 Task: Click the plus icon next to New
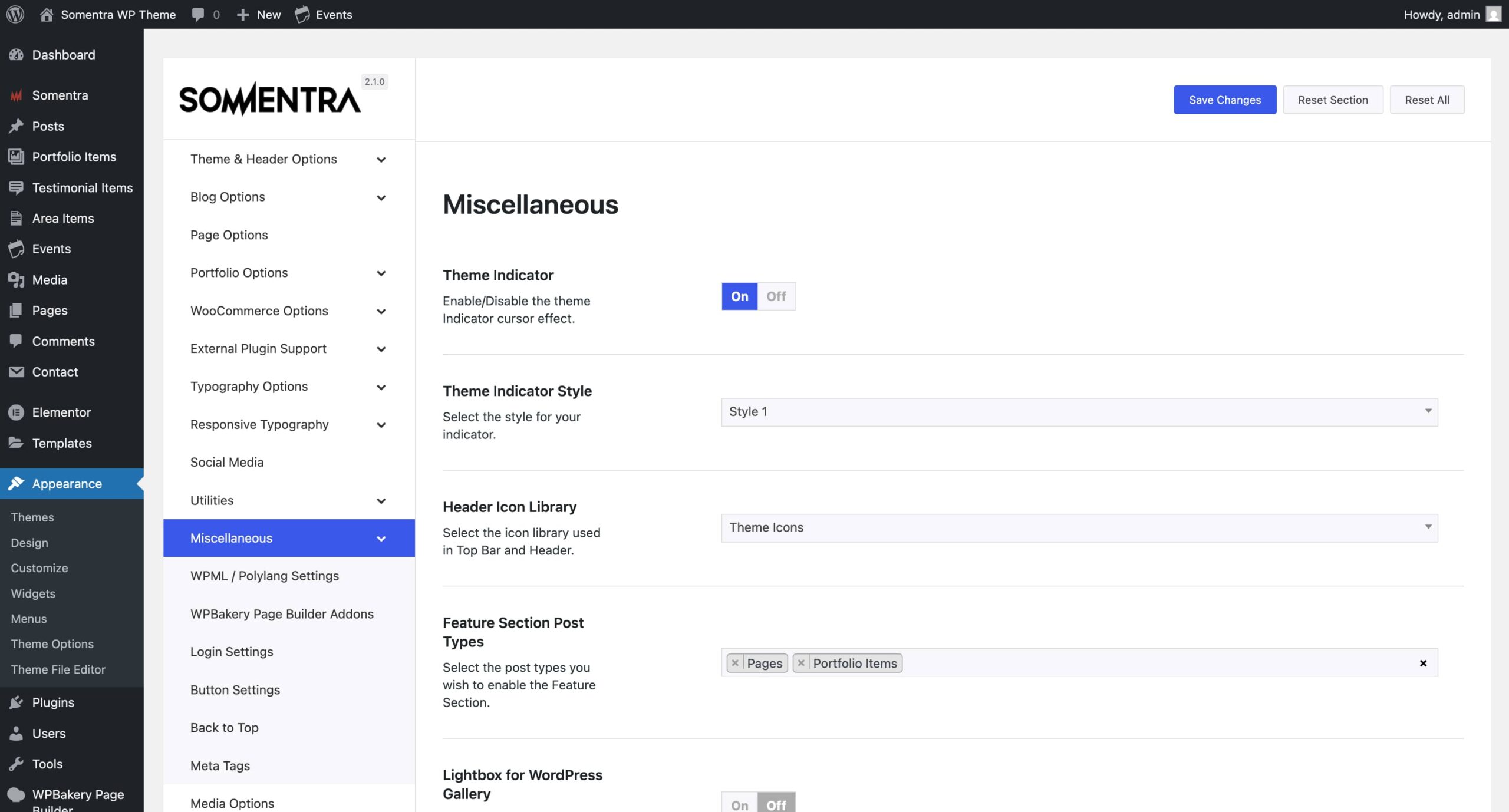pyautogui.click(x=242, y=15)
